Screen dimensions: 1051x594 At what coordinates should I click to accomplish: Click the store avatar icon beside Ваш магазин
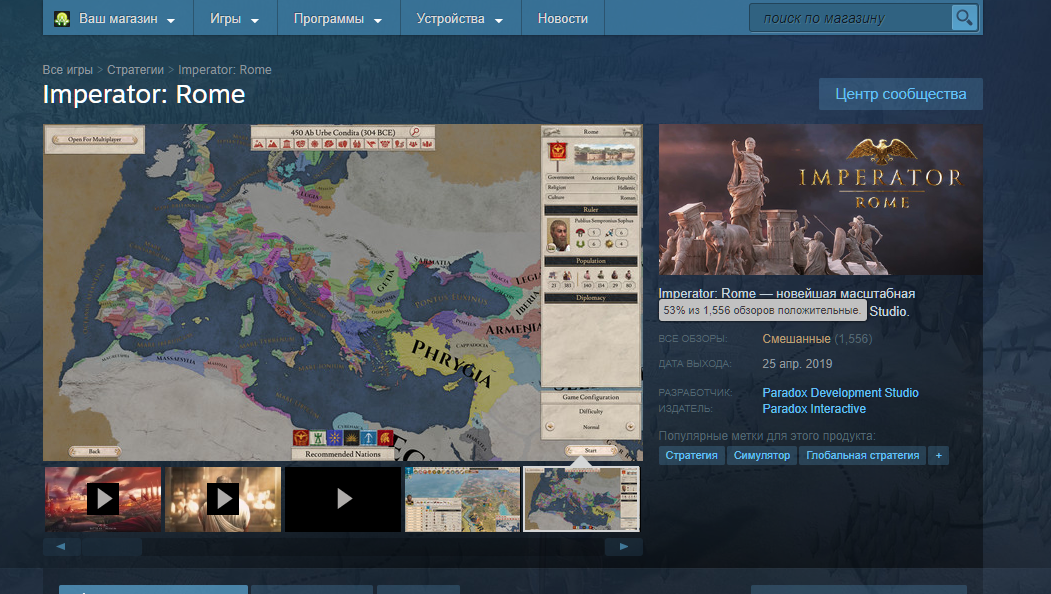(62, 19)
